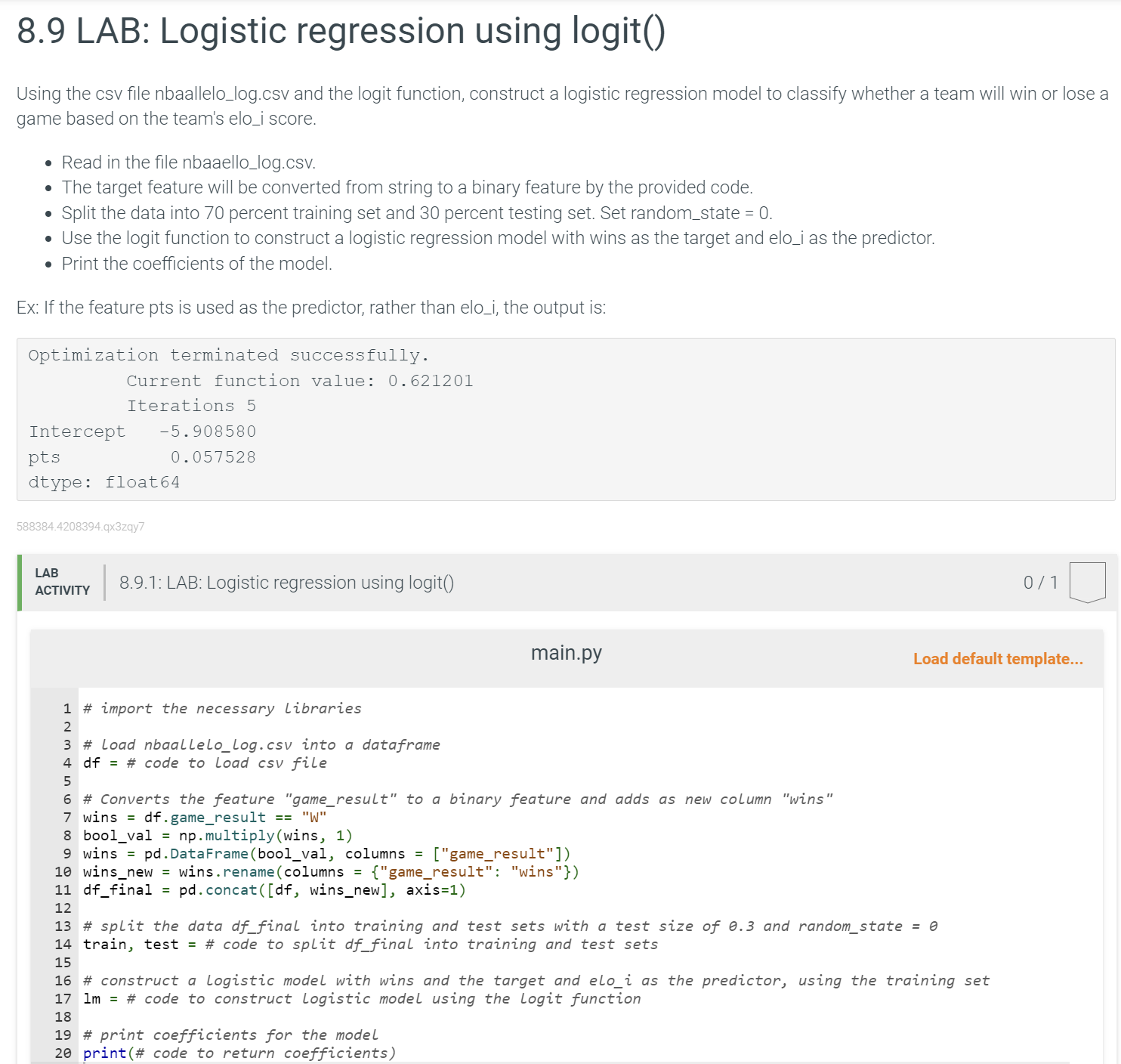1121x1064 pixels.
Task: Select the print keyword on line 20
Action: tap(105, 1053)
